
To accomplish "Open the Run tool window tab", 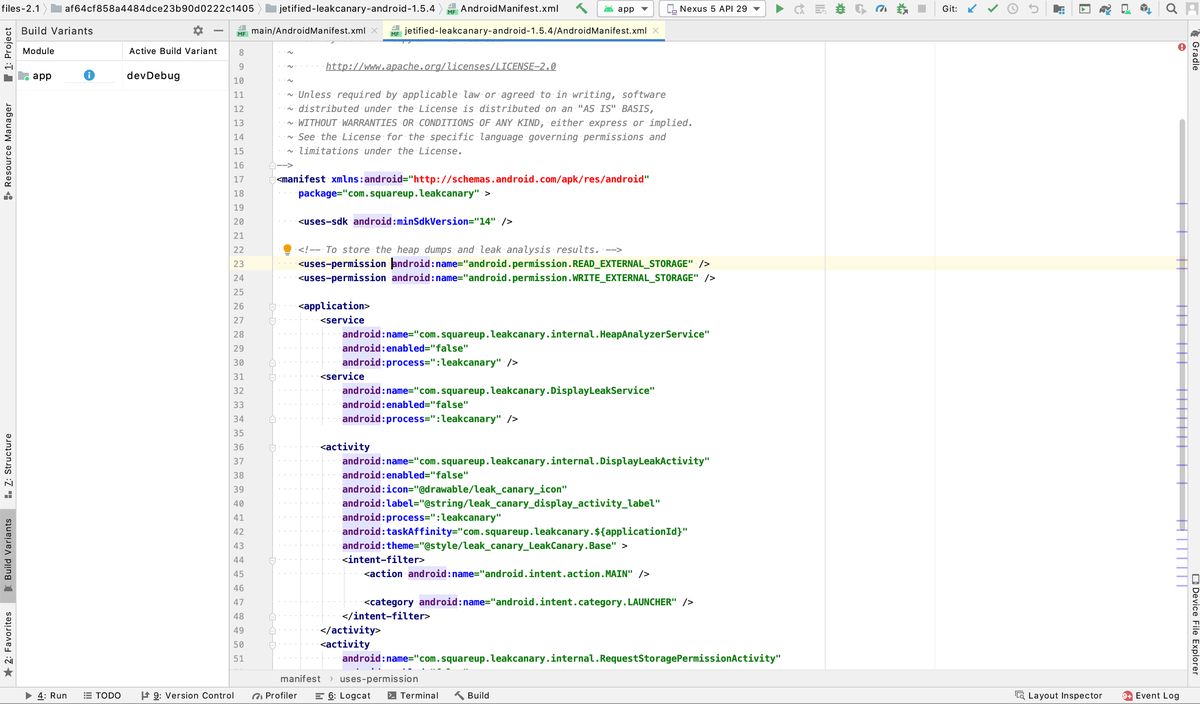I will pos(48,695).
